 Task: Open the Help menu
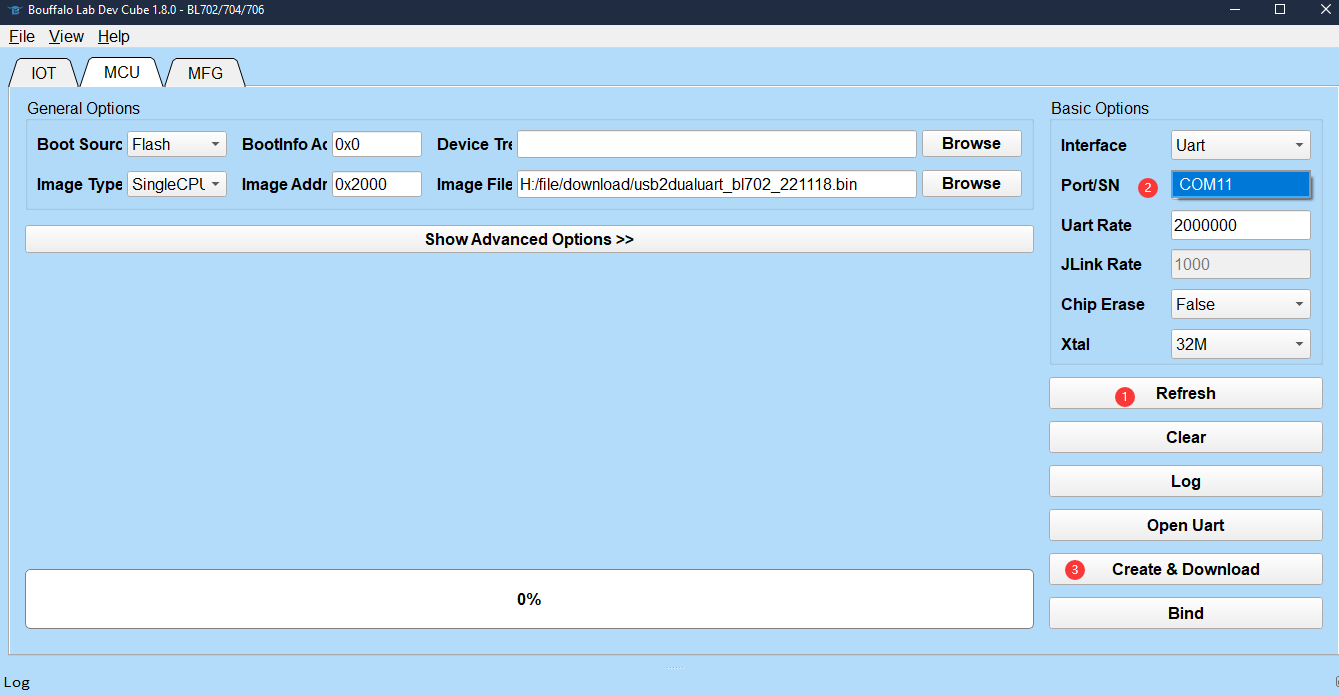click(x=114, y=37)
